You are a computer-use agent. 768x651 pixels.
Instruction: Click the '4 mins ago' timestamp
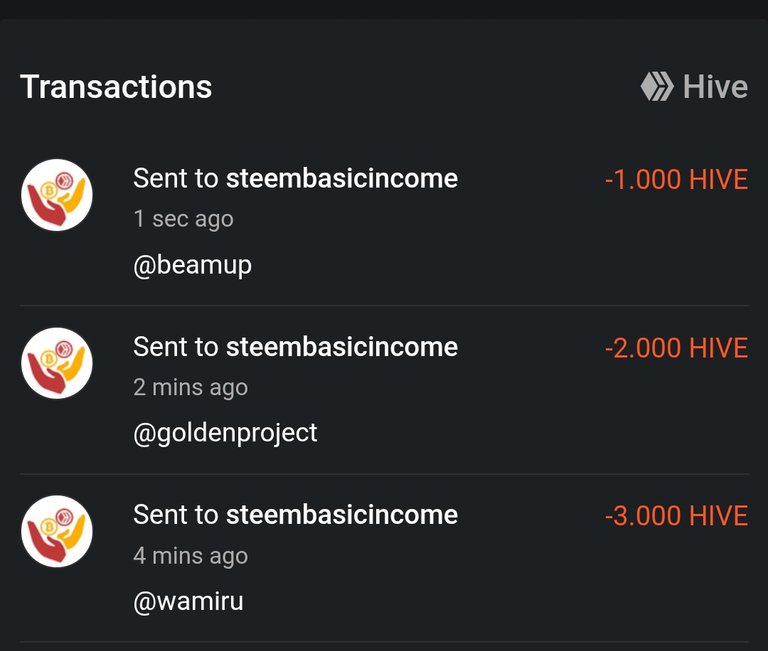[x=191, y=556]
